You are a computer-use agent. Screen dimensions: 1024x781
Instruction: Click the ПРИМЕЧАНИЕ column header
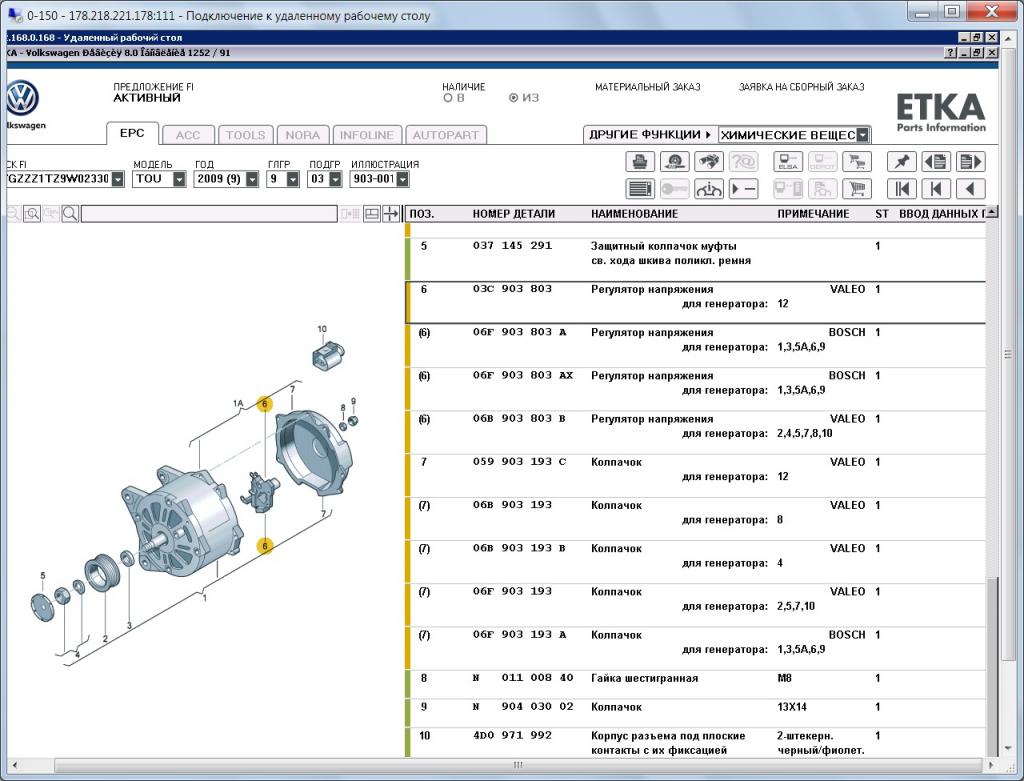click(x=813, y=214)
